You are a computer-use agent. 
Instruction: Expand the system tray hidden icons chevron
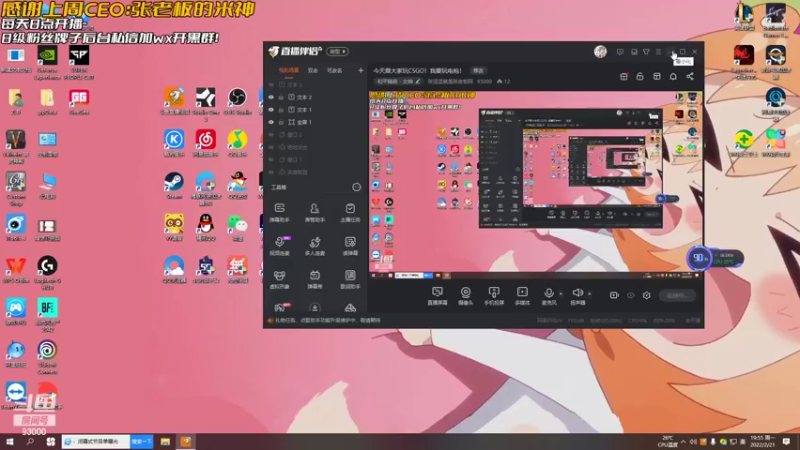point(683,442)
